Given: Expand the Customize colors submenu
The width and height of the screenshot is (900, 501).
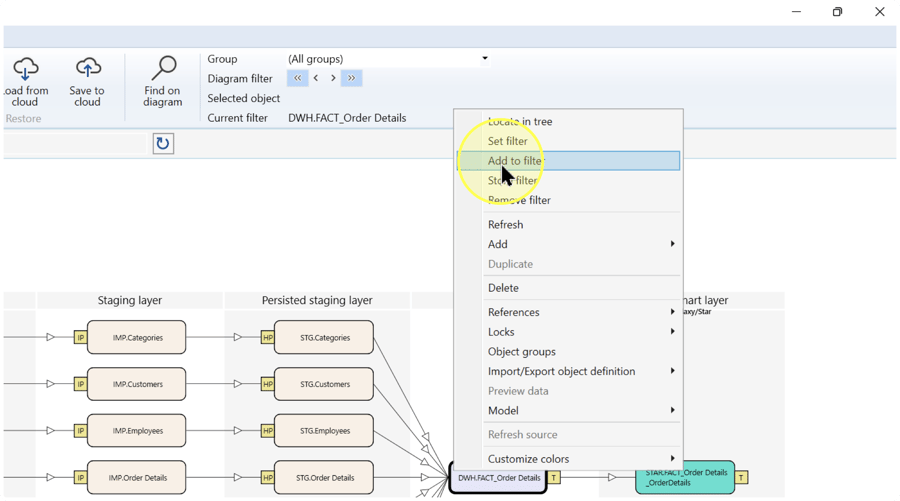Looking at the screenshot, I should 581,459.
